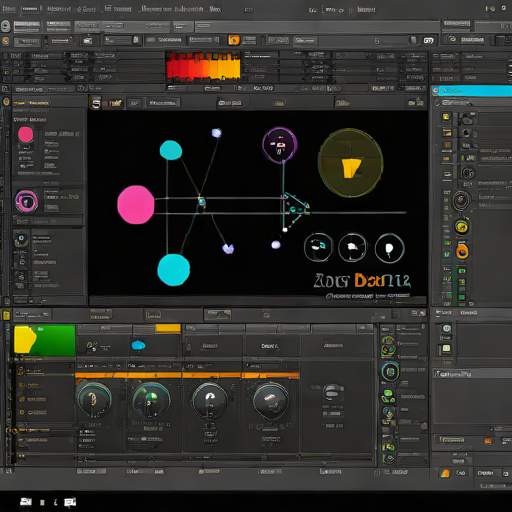Open the monitor-shaped taskbar icon at screen bottom
This screenshot has width=512, height=512.
click(70, 502)
